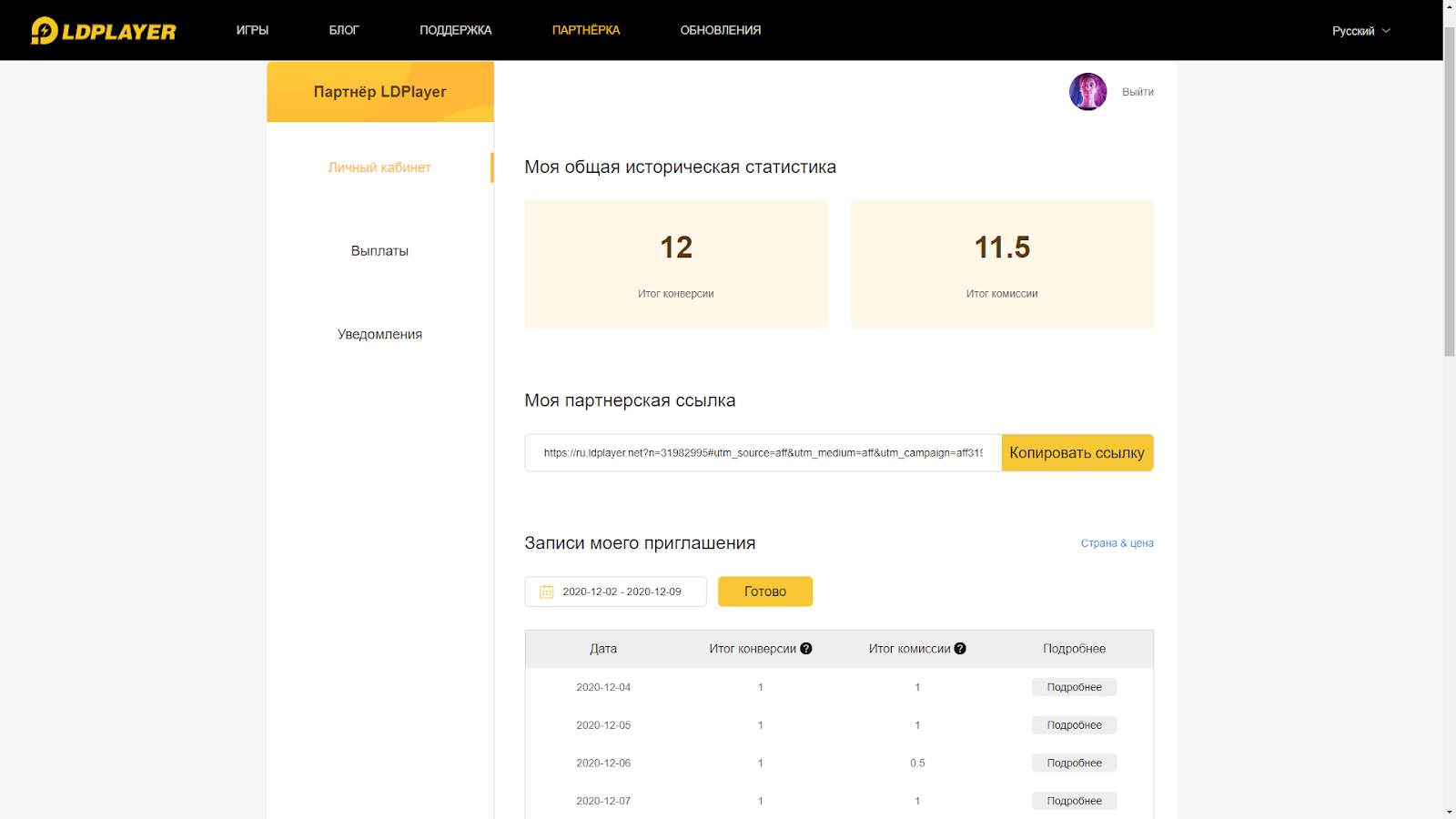Select ПАРТНЁРКА in top navigation
The height and width of the screenshot is (819, 1456).
(586, 30)
